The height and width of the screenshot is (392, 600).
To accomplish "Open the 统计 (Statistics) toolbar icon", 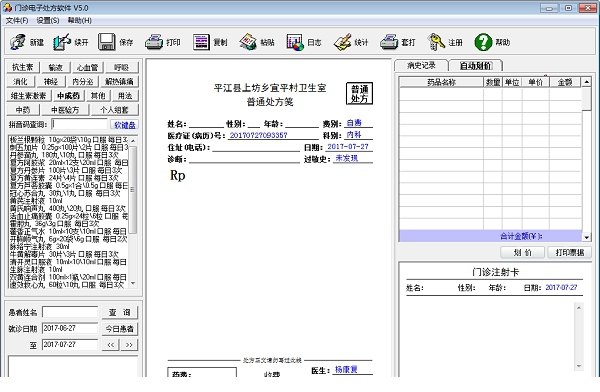I will [342, 42].
